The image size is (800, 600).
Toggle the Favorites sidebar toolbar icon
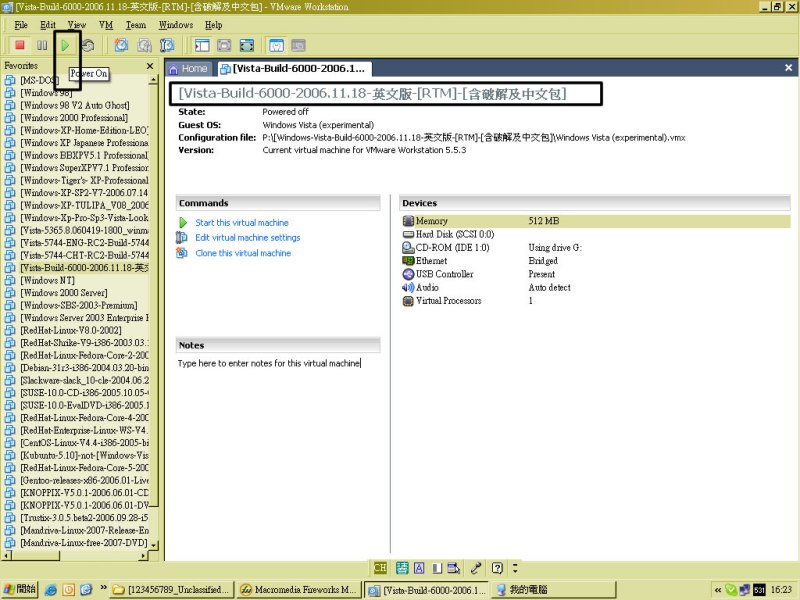pyautogui.click(x=202, y=45)
